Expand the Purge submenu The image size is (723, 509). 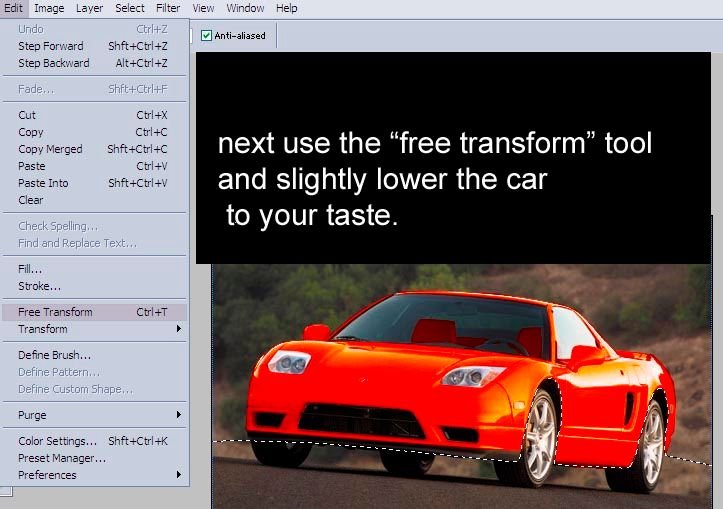tap(95, 415)
